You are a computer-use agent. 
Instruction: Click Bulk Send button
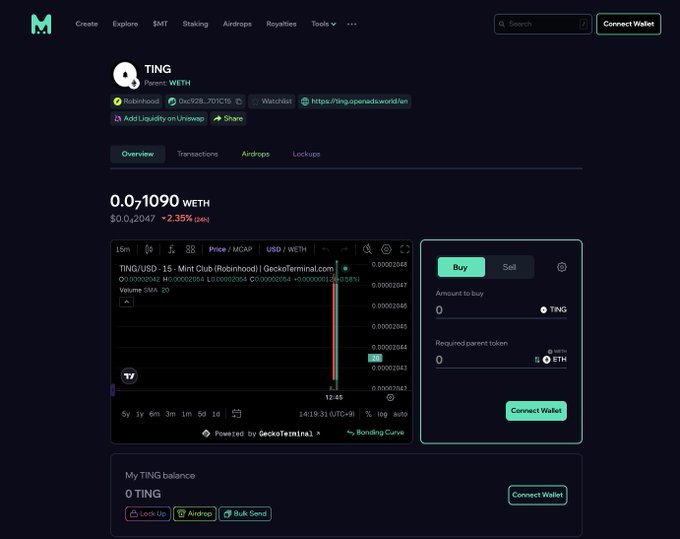point(245,513)
